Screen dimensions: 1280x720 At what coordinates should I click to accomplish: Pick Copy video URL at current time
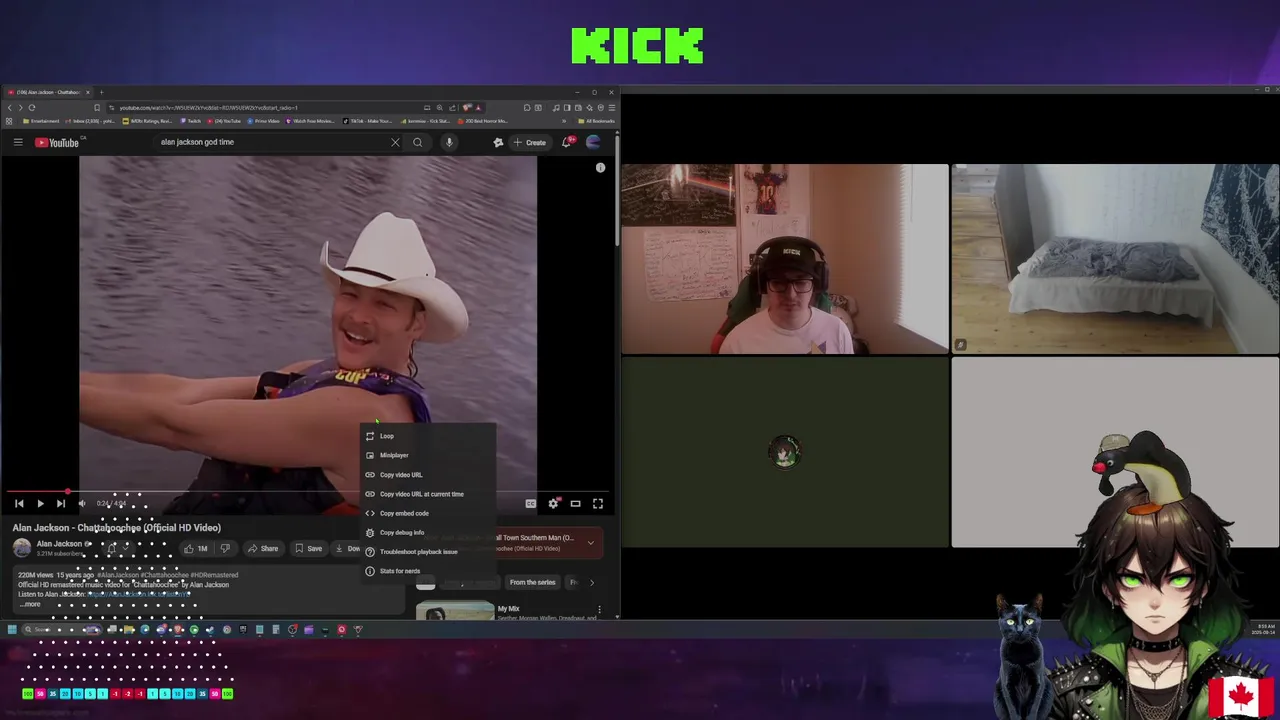[x=428, y=494]
